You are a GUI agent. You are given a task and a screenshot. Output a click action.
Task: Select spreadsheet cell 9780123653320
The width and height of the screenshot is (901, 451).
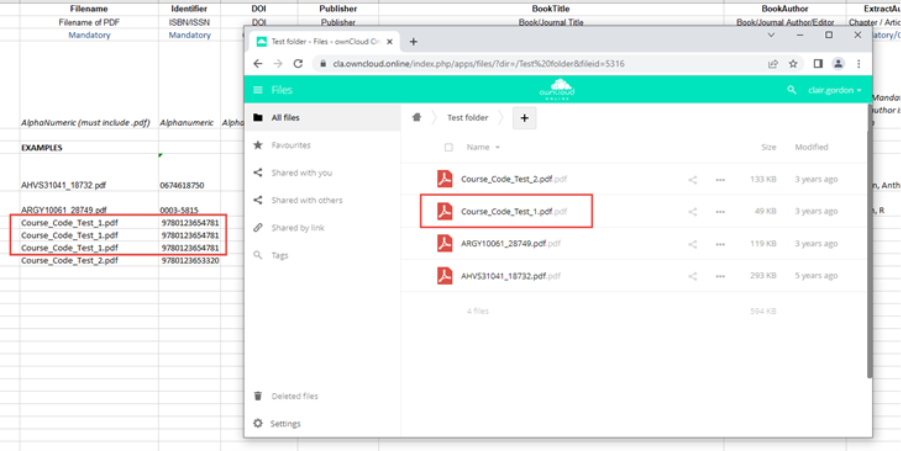click(190, 260)
